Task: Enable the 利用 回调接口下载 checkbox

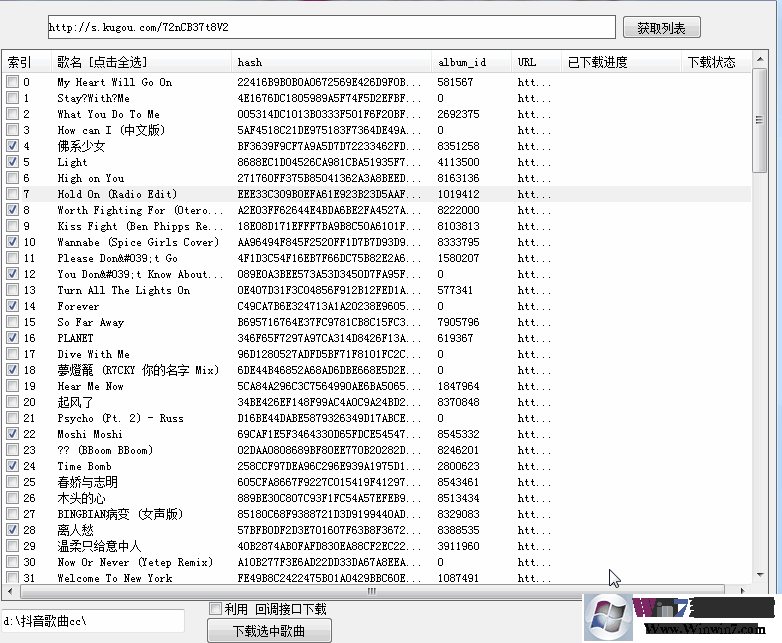Action: (x=215, y=609)
